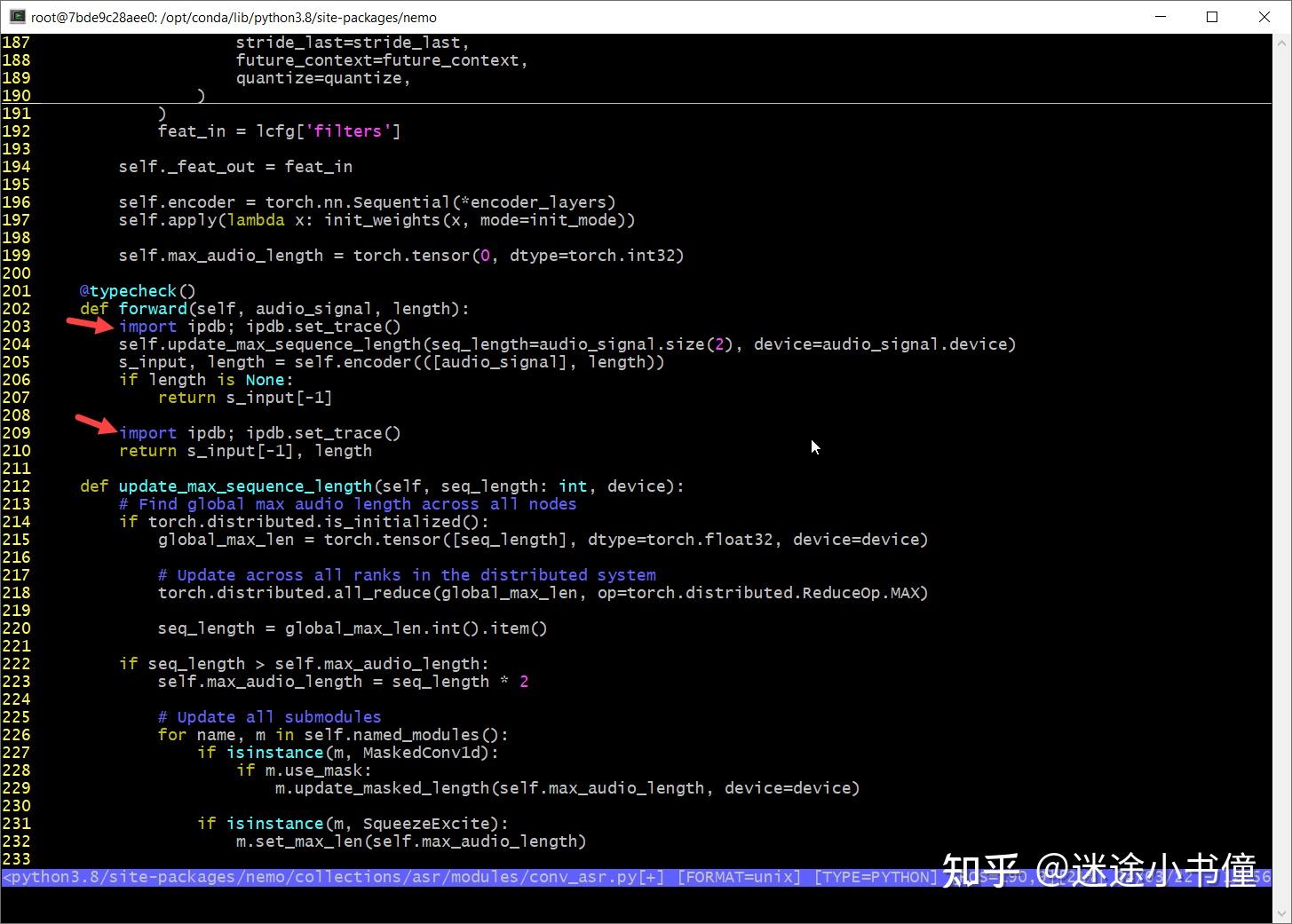Click line number 209
The image size is (1292, 924).
16,433
